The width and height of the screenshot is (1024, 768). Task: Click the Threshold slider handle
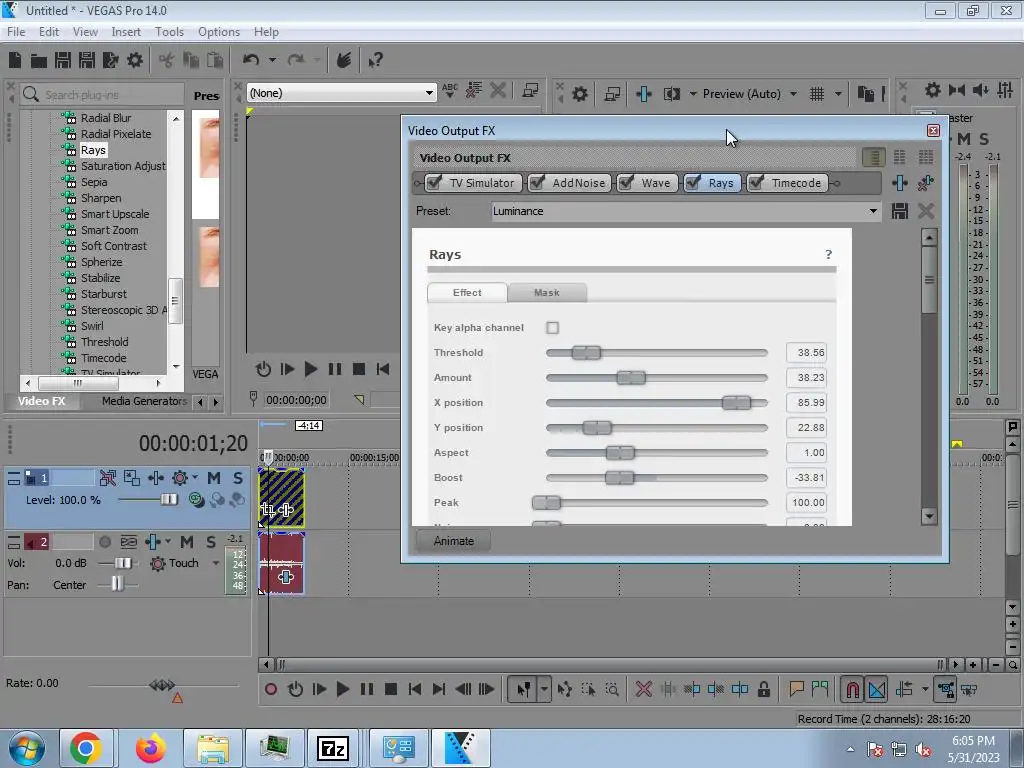(x=586, y=353)
